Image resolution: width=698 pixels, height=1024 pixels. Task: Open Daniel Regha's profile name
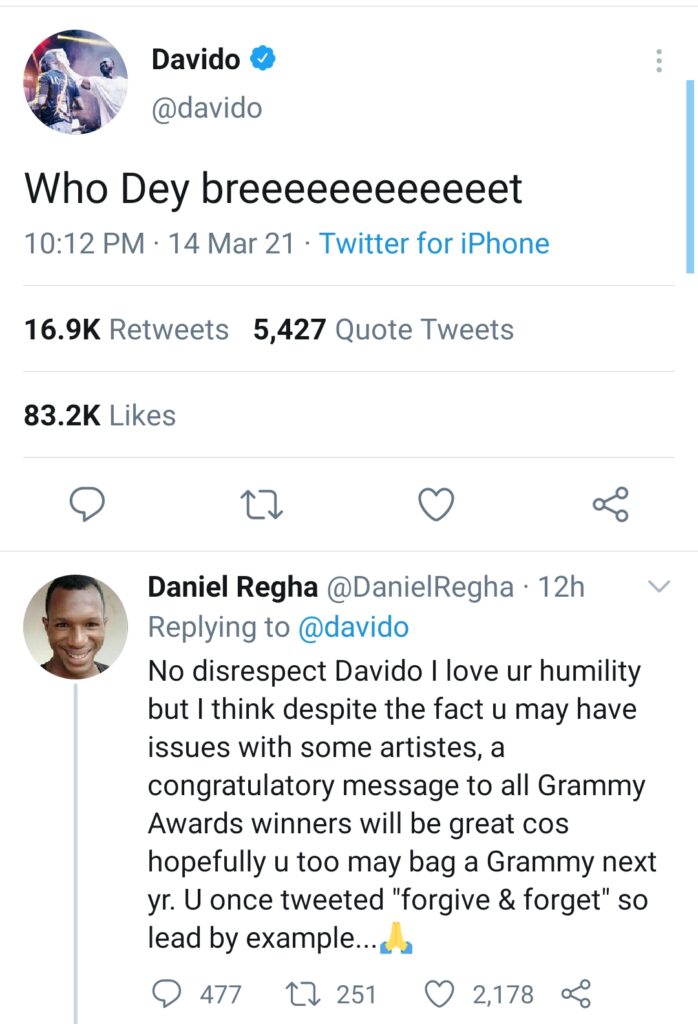pyautogui.click(x=233, y=587)
